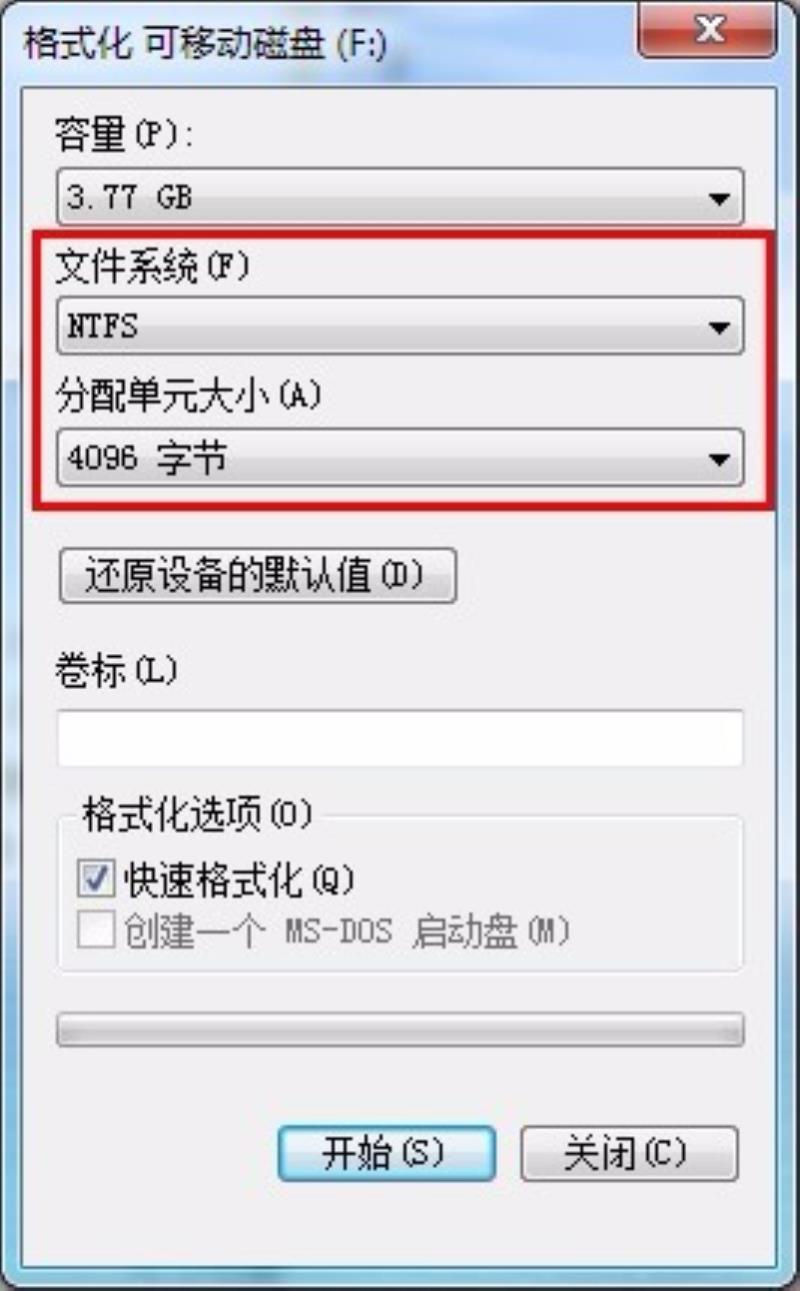
Task: Click the 分配单元大小(A) label
Action: 189,397
